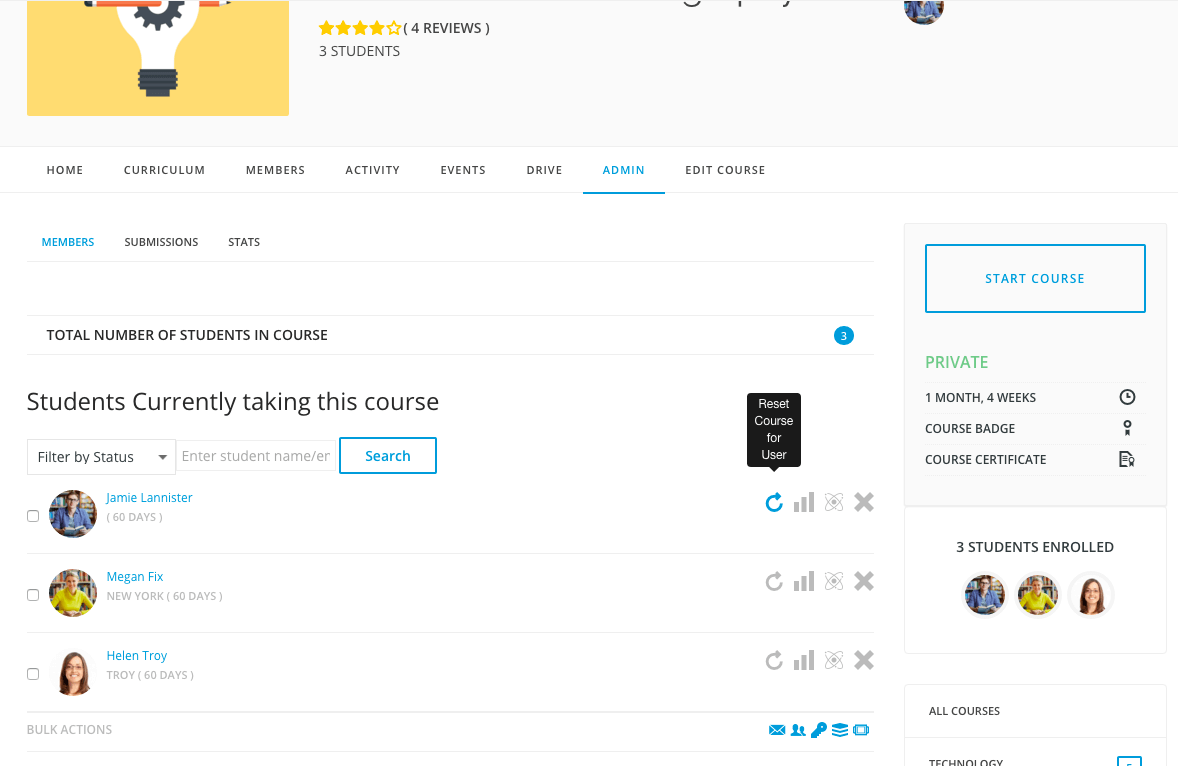The width and height of the screenshot is (1178, 766).
Task: Click the bulk message envelope icon
Action: click(777, 730)
